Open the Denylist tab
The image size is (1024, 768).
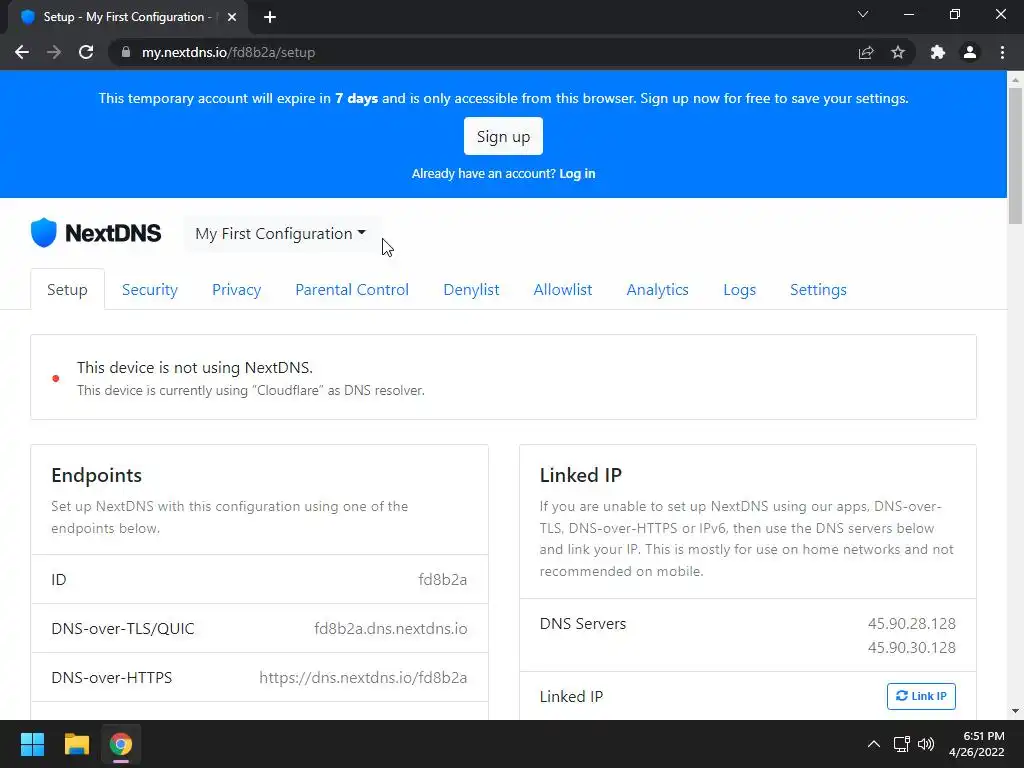click(x=471, y=289)
